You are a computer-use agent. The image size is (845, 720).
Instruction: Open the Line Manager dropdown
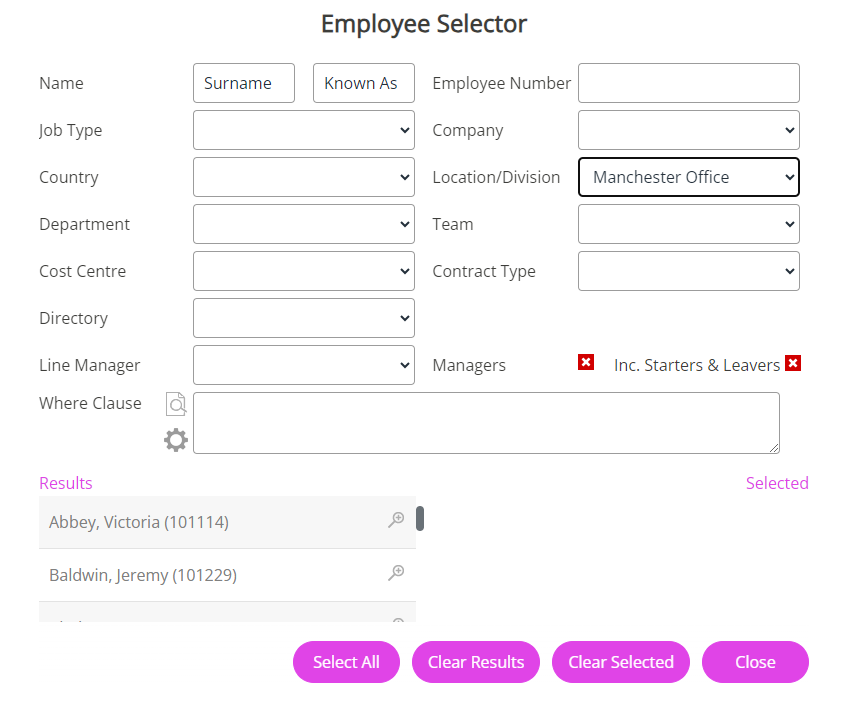point(304,365)
